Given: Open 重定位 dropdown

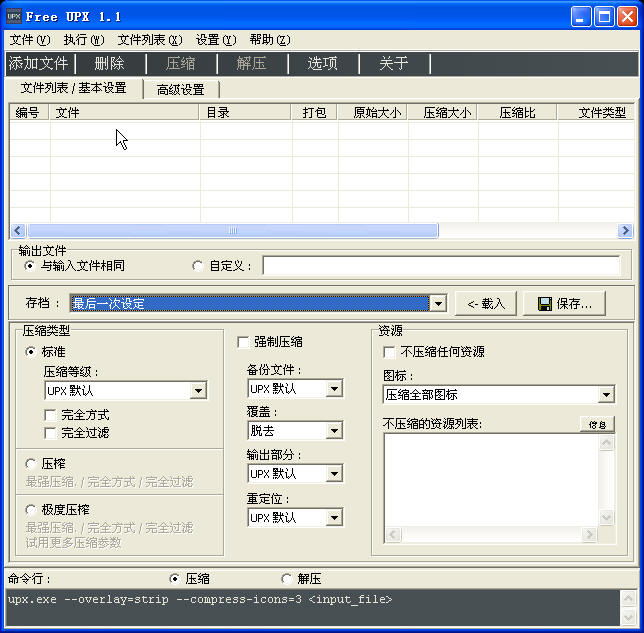Looking at the screenshot, I should [334, 518].
